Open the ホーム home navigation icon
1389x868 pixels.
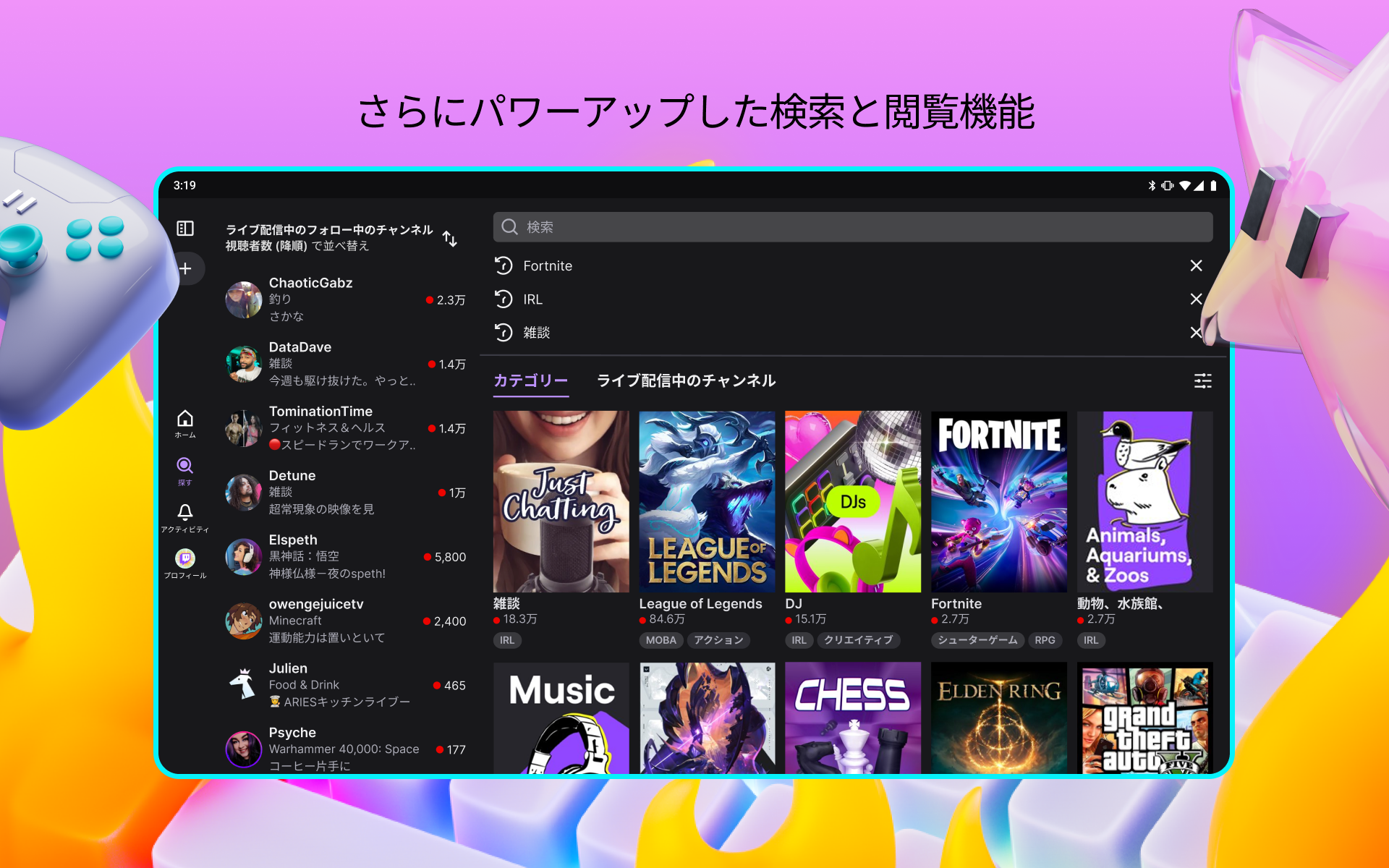pyautogui.click(x=185, y=424)
